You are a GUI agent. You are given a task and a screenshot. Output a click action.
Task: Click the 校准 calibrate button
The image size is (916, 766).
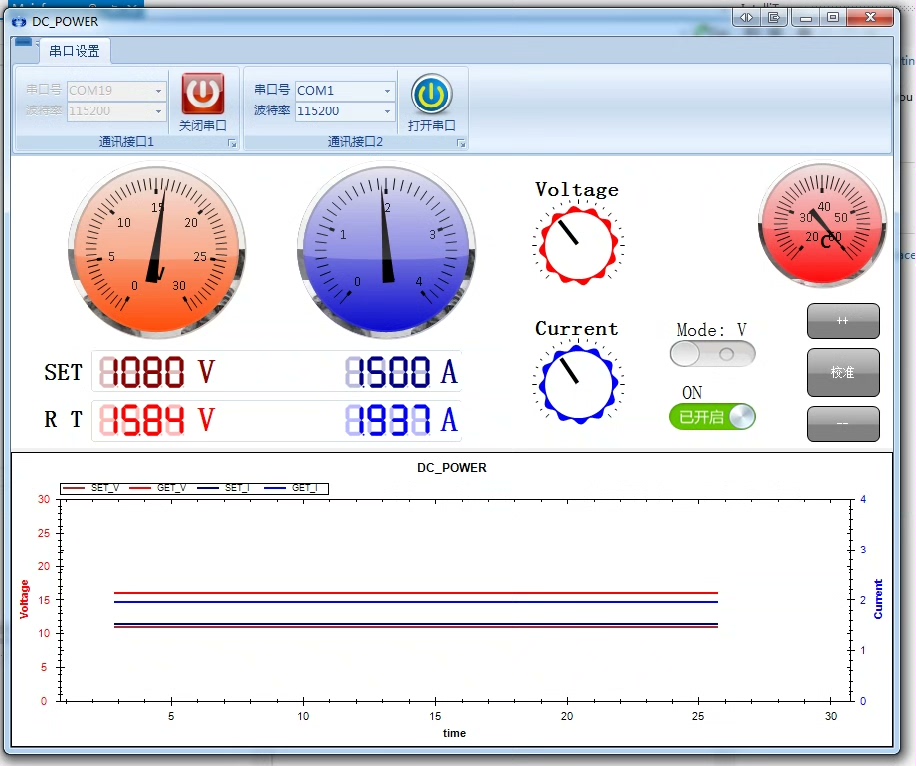(843, 372)
